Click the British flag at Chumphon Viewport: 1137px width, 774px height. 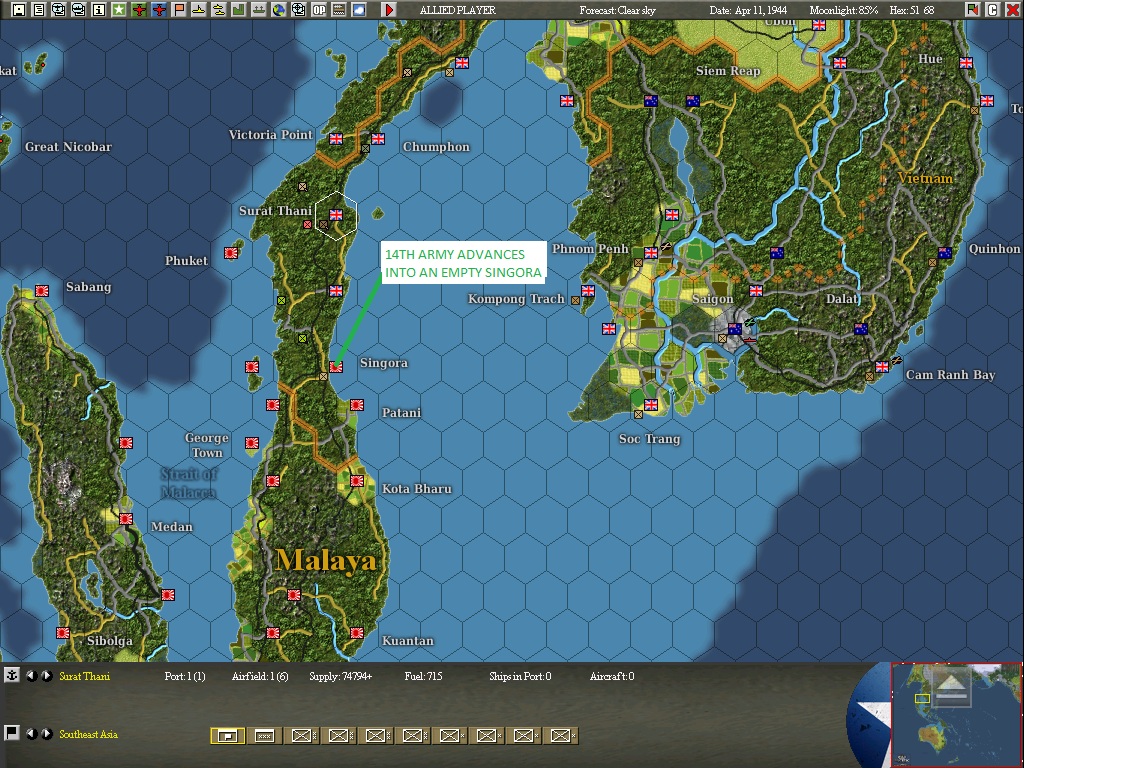pyautogui.click(x=378, y=139)
